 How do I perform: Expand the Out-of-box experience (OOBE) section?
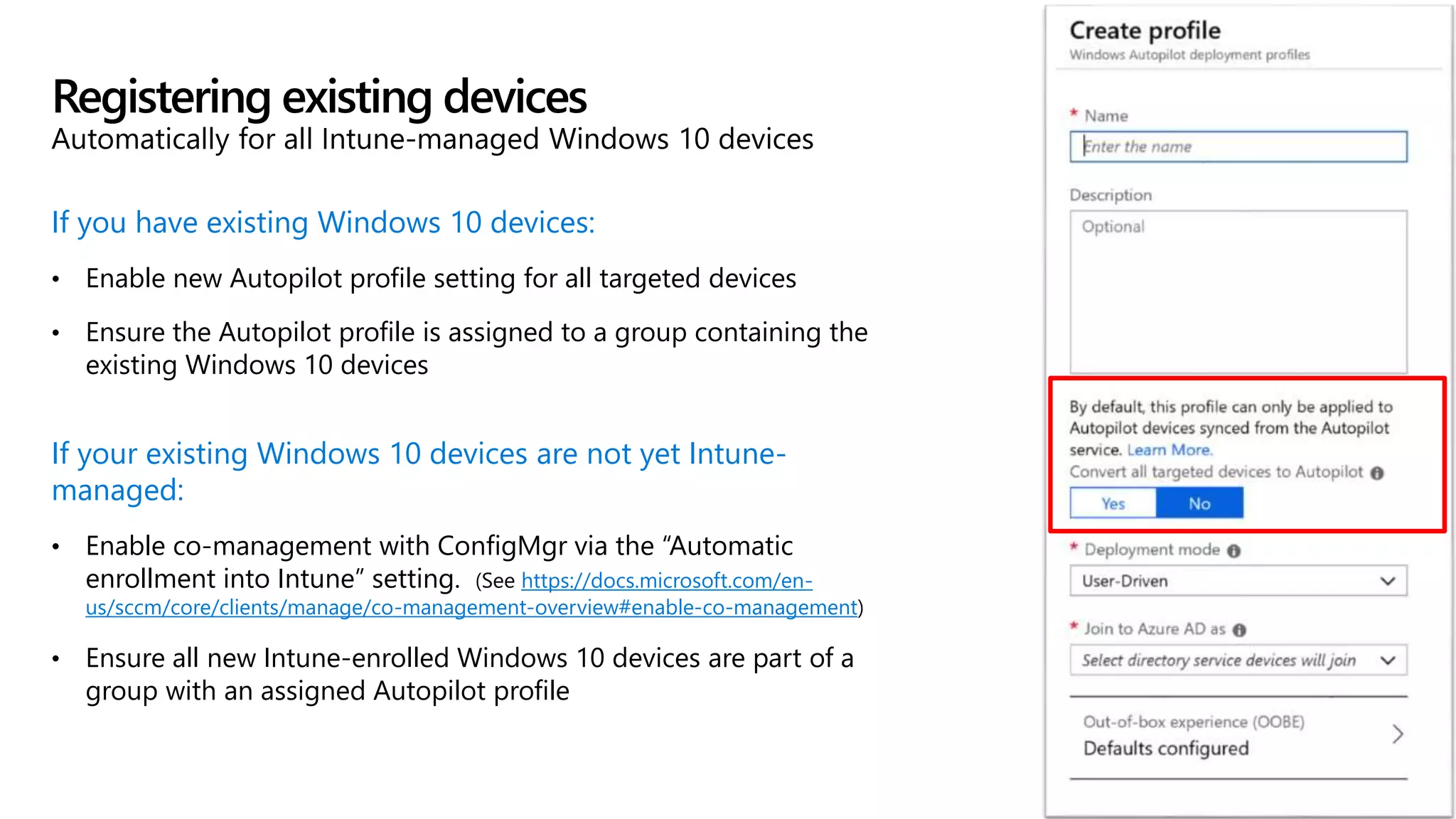click(x=1238, y=736)
